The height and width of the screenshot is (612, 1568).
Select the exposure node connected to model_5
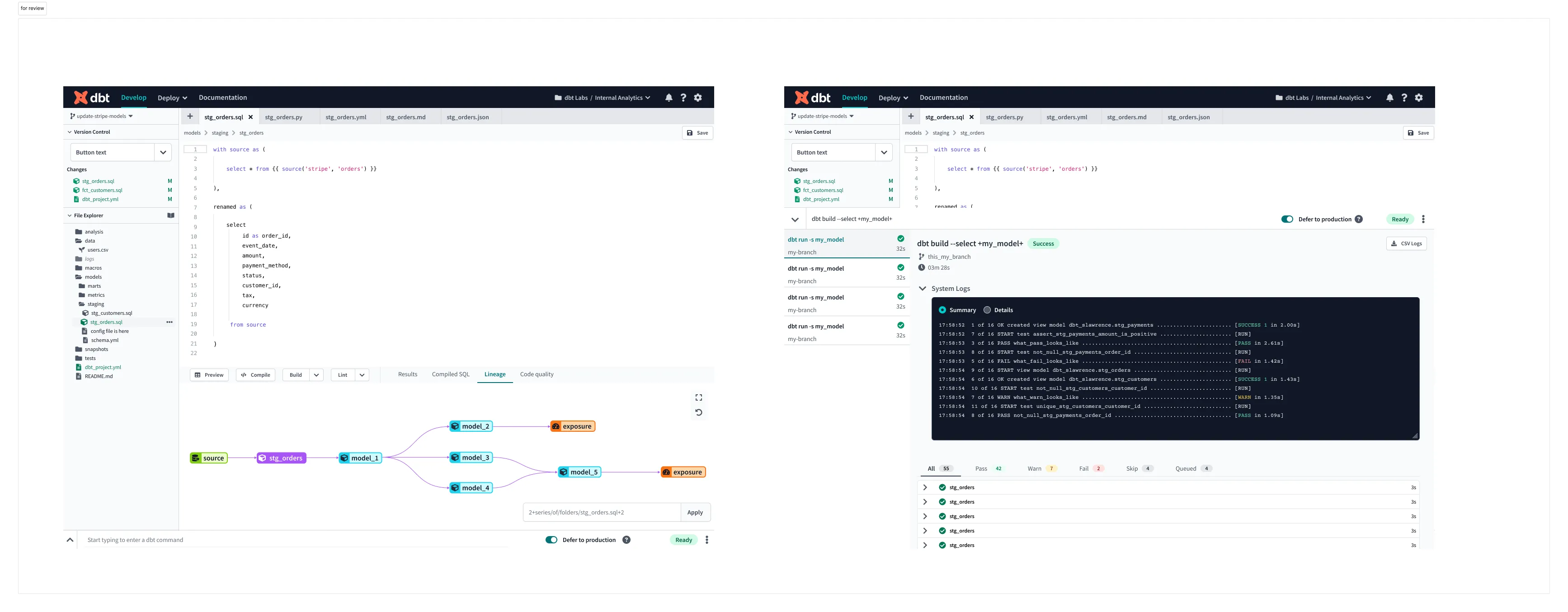coord(683,472)
